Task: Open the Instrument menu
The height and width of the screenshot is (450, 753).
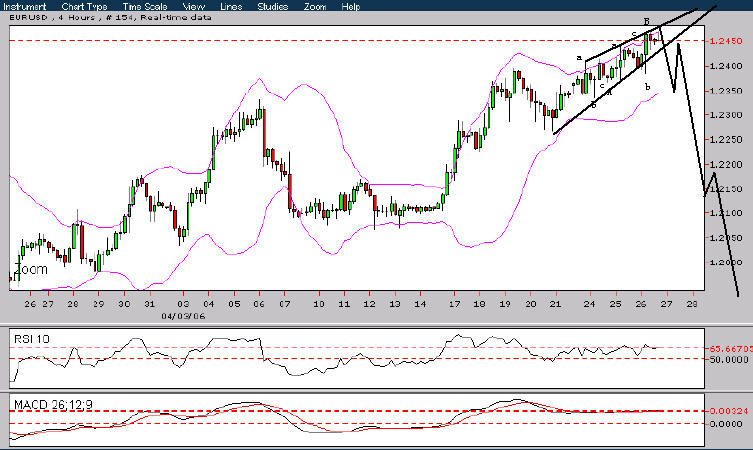Action: [26, 6]
